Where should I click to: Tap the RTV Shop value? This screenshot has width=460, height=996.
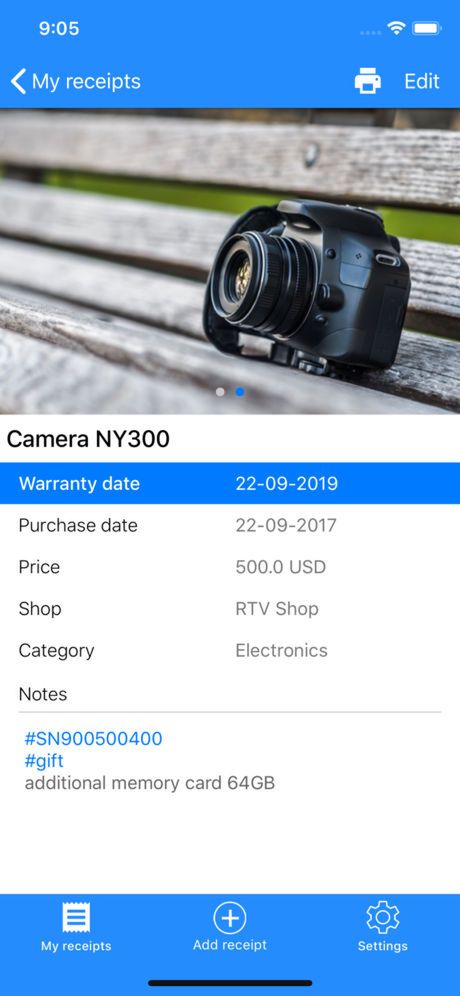[276, 609]
